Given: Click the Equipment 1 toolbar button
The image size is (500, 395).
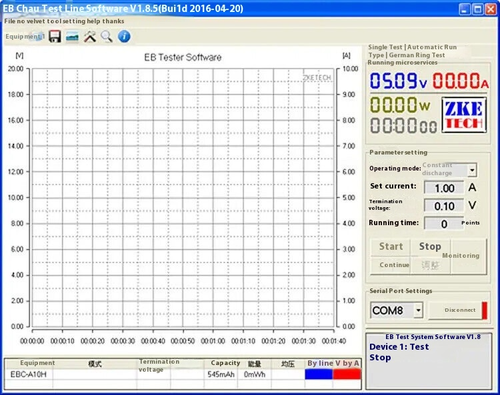Looking at the screenshot, I should (x=25, y=36).
